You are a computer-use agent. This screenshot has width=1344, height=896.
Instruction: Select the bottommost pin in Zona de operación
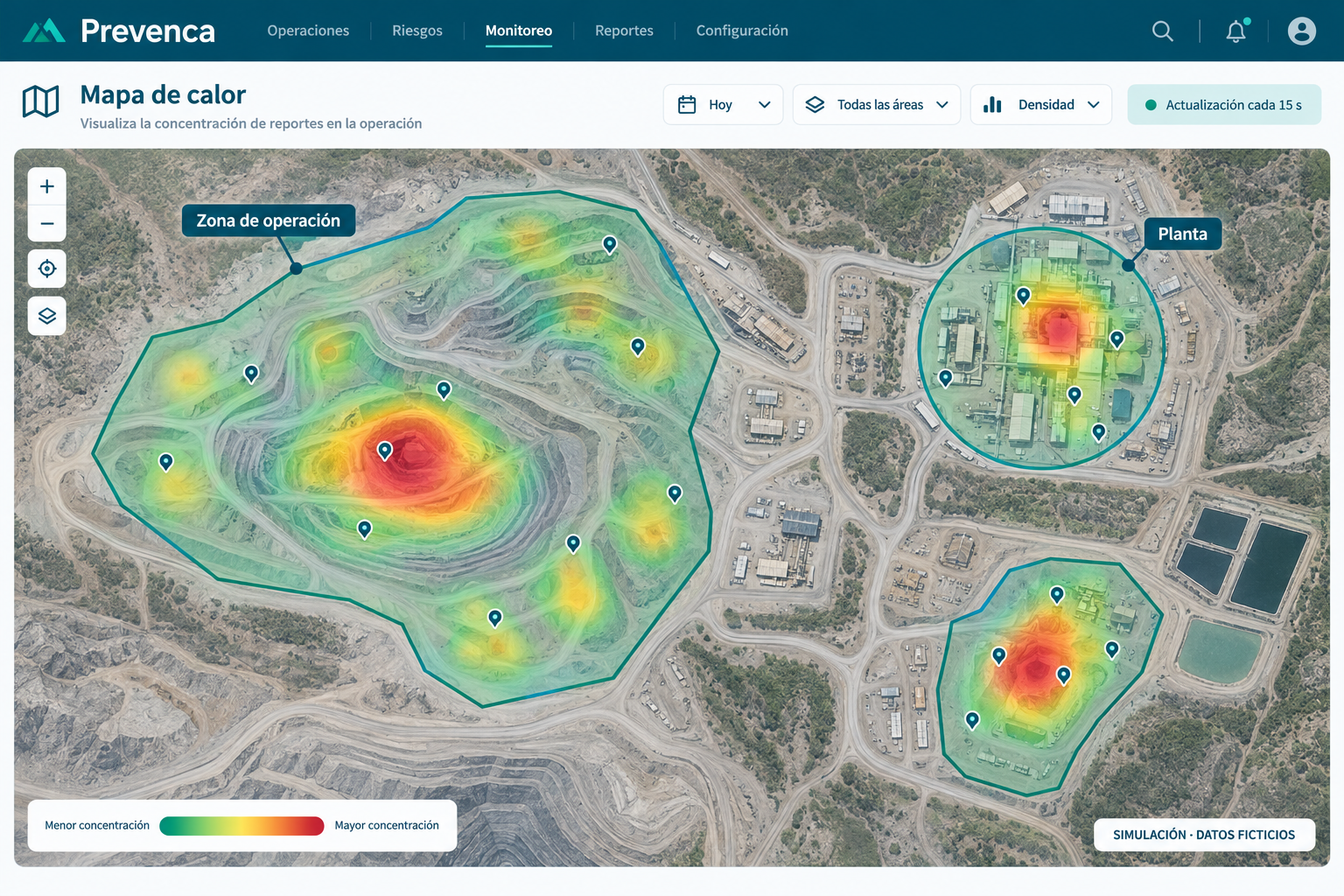click(x=495, y=619)
